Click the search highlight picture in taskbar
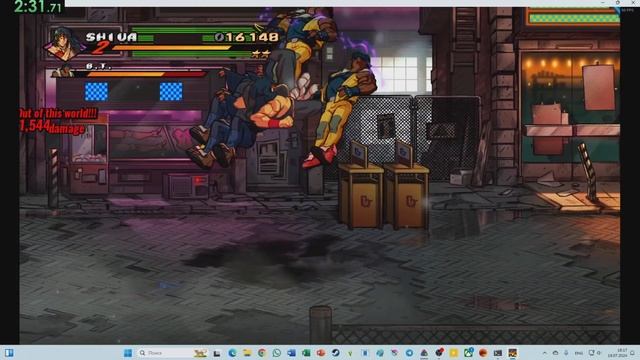This screenshot has width=640, height=360. (x=200, y=353)
